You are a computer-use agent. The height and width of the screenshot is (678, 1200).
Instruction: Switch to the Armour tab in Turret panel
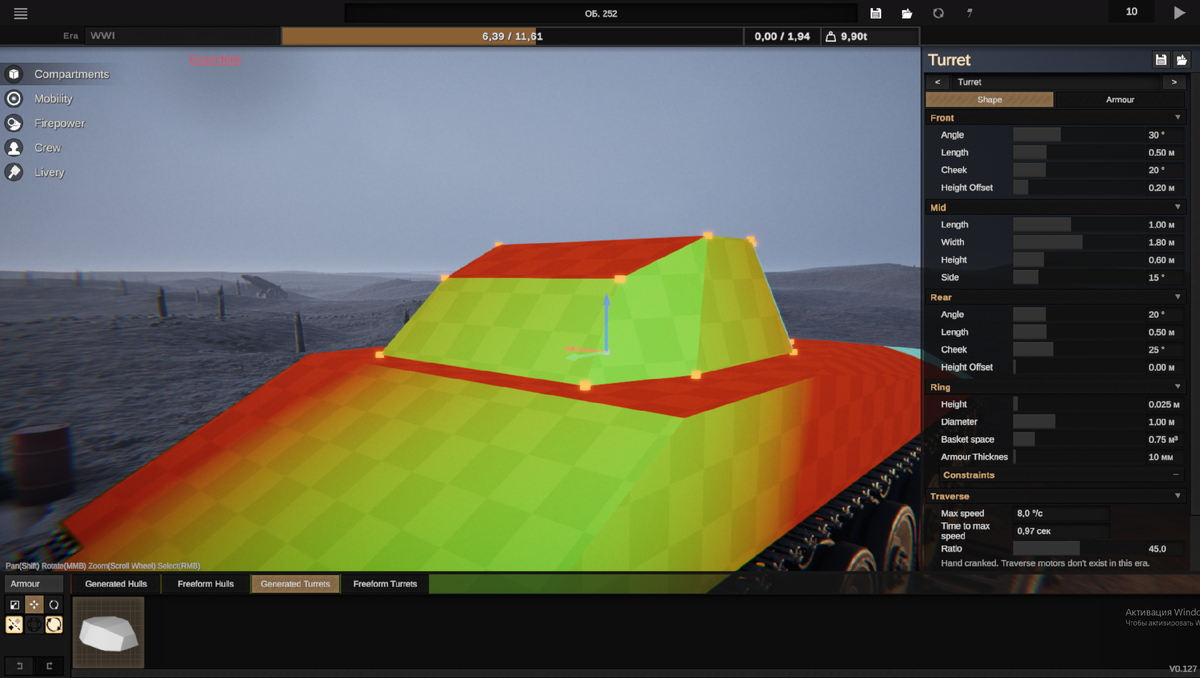(x=1120, y=100)
